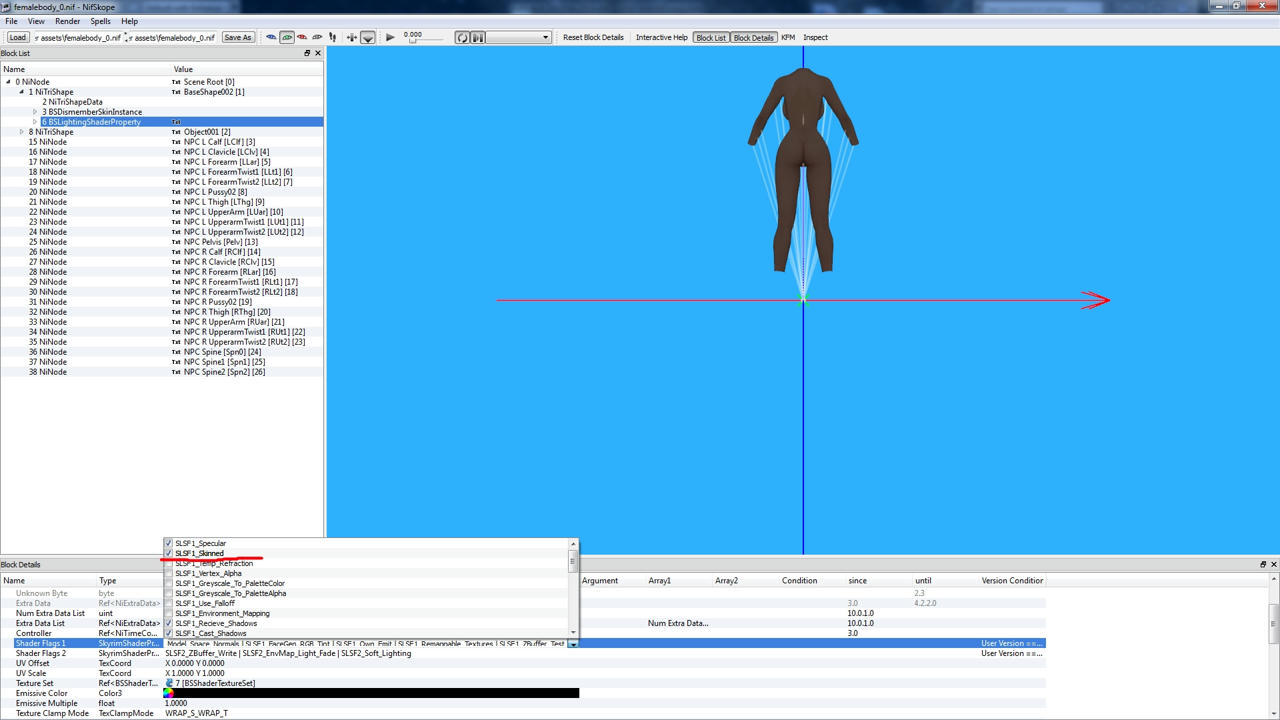Enable SLSF1_Temp_Refraction flag

click(x=169, y=563)
